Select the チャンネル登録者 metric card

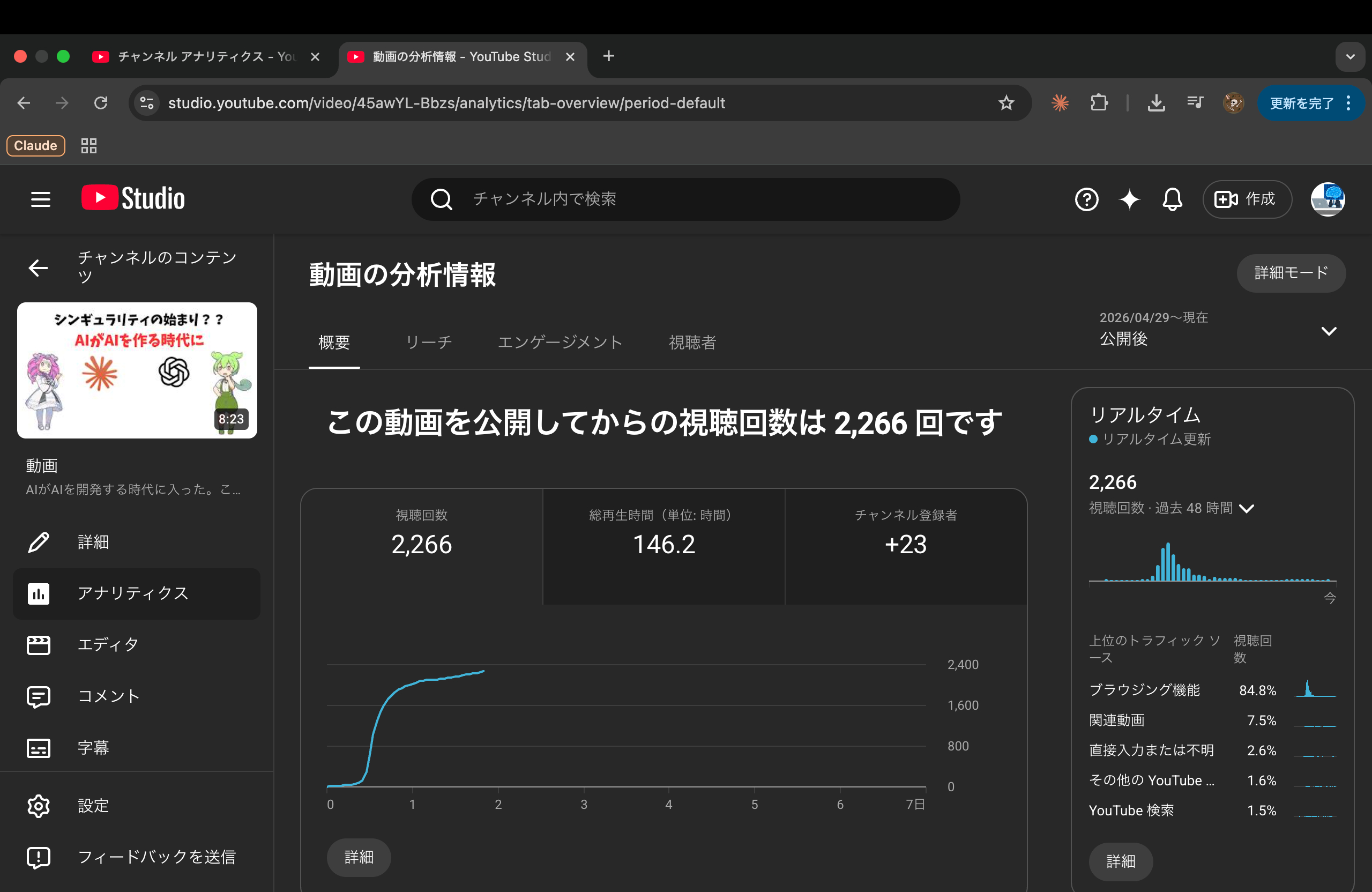click(906, 547)
